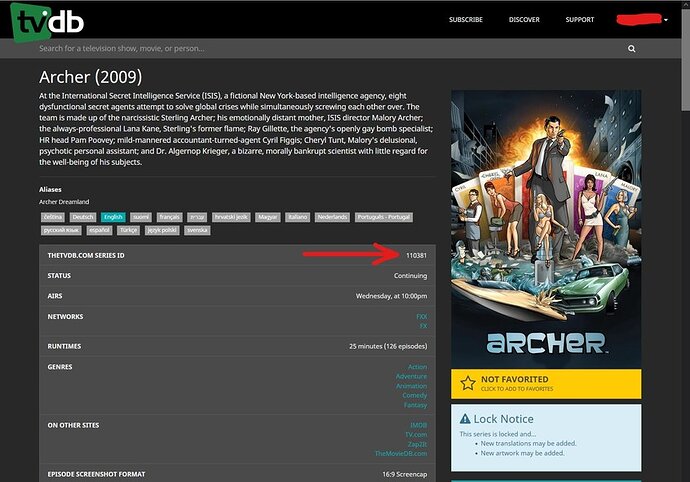The width and height of the screenshot is (690, 482).
Task: Select the français language tab
Action: 169,217
